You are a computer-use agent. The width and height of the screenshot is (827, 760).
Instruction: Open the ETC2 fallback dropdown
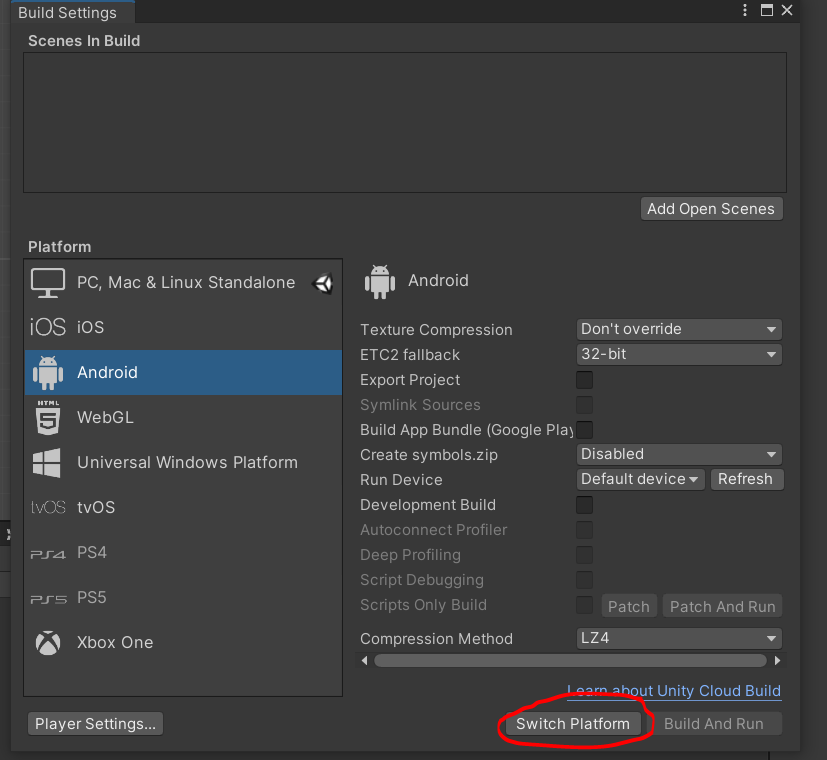679,354
